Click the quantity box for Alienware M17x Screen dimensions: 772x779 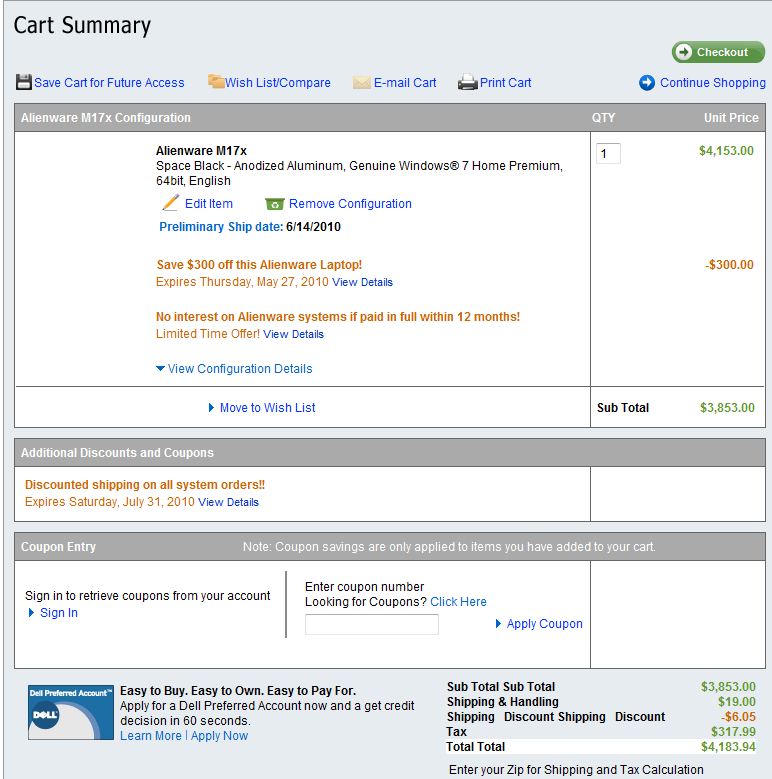[608, 153]
